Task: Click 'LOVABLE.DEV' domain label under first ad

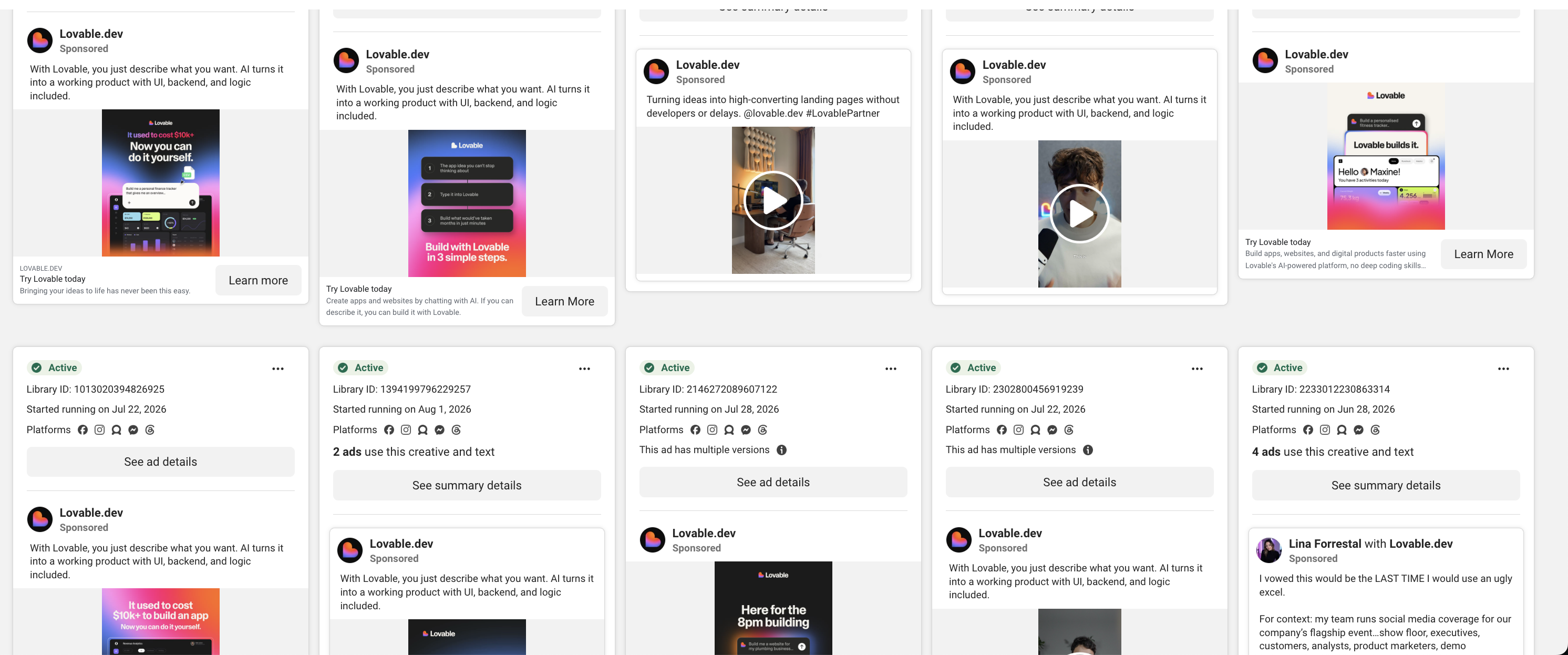Action: point(41,269)
